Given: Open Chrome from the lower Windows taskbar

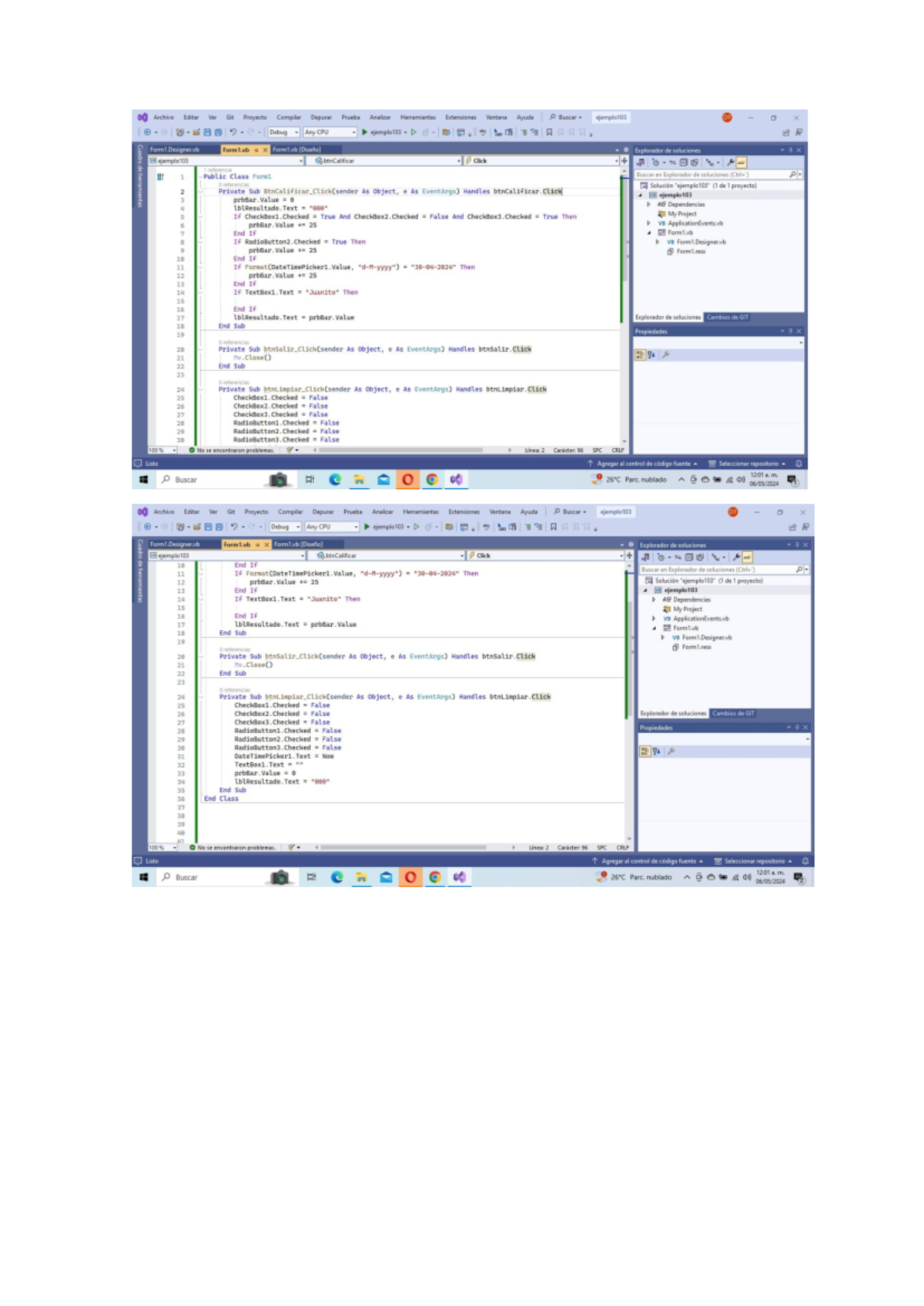Looking at the screenshot, I should [435, 877].
